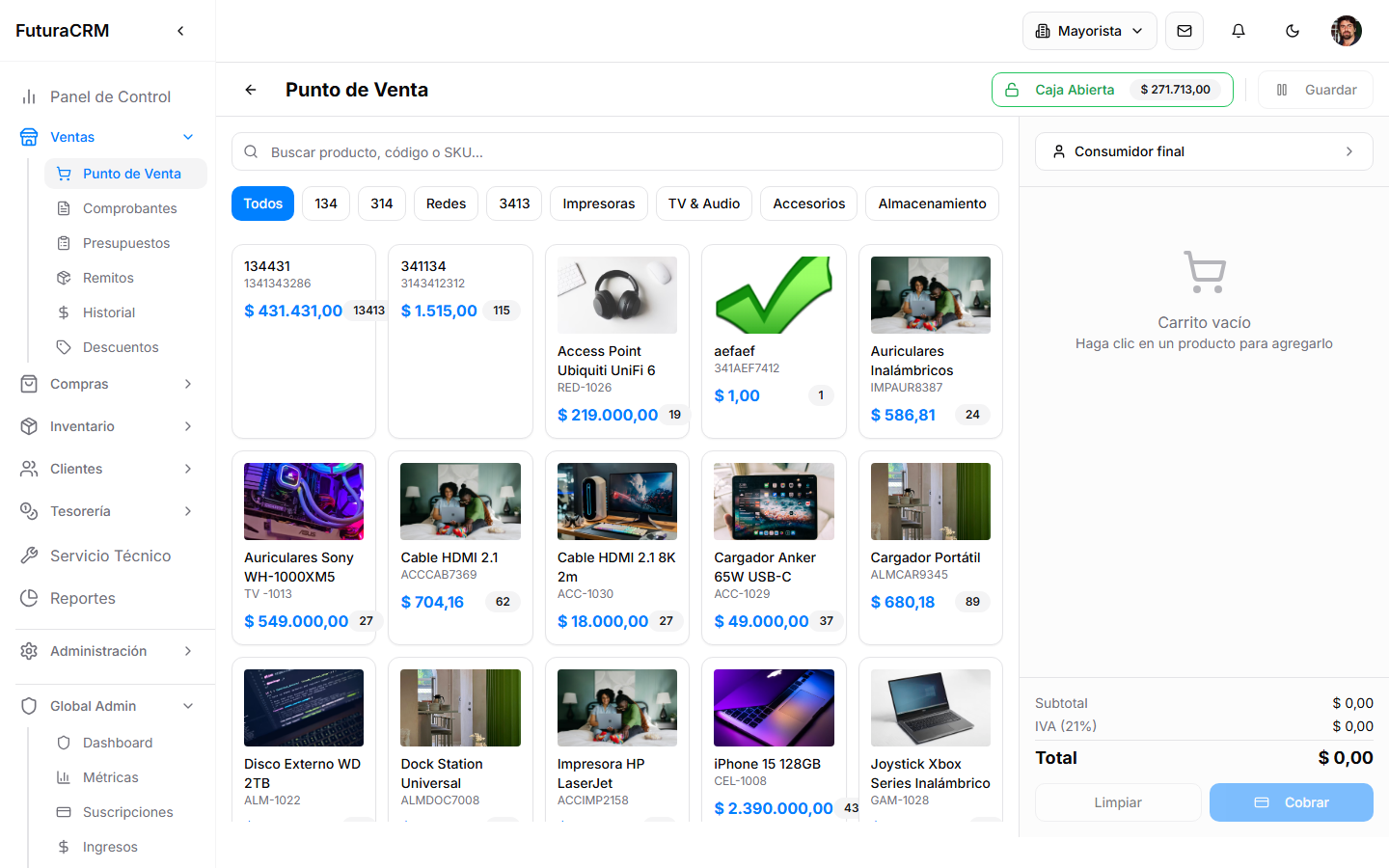The image size is (1389, 868).
Task: Open Ingresos in Global Admin
Action: click(110, 847)
